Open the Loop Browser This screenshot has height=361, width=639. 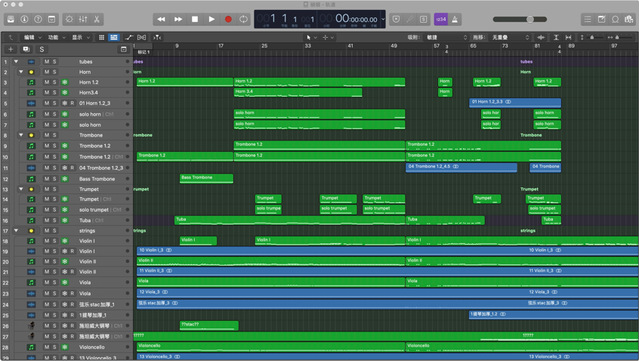[615, 19]
